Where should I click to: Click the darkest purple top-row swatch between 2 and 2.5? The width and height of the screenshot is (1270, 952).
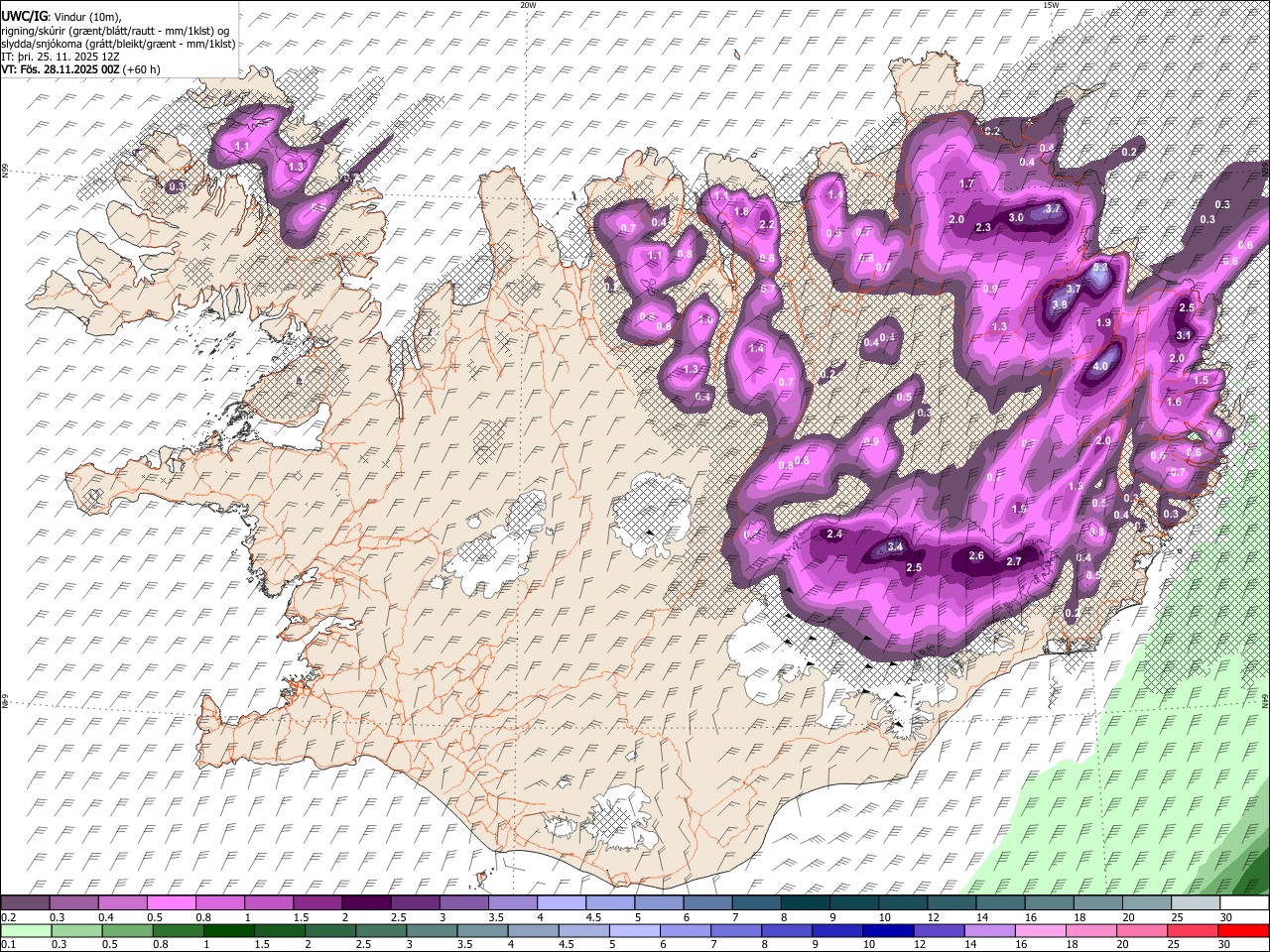tap(366, 903)
